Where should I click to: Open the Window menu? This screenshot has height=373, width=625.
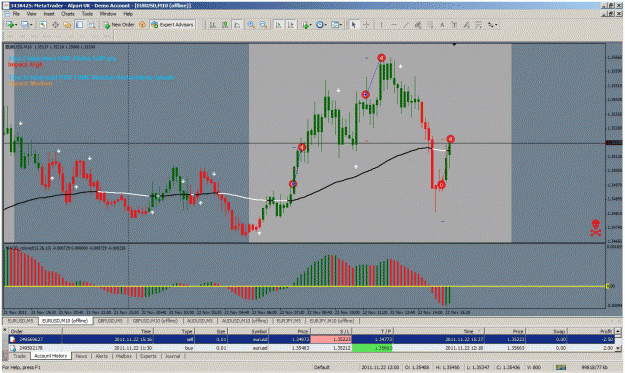(108, 14)
